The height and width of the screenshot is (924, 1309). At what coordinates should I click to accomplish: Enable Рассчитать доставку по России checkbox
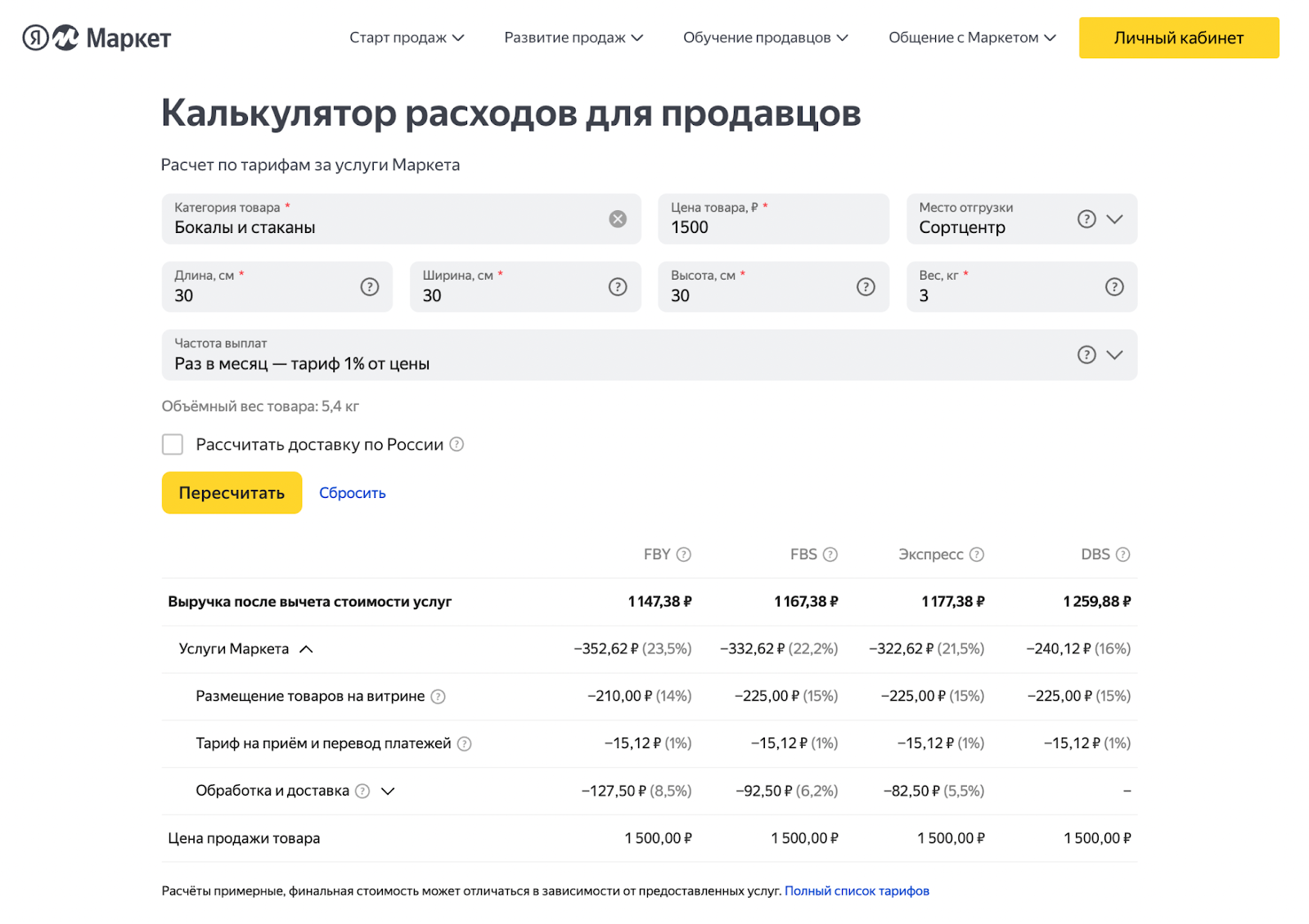point(173,445)
